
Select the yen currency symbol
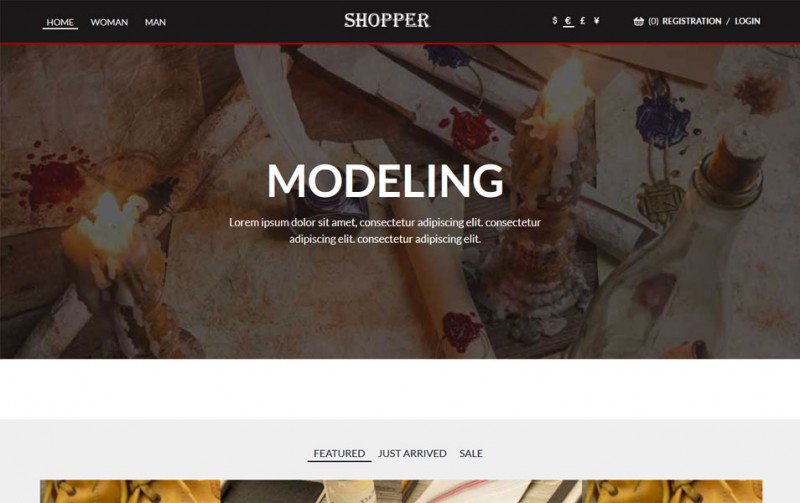pyautogui.click(x=596, y=21)
